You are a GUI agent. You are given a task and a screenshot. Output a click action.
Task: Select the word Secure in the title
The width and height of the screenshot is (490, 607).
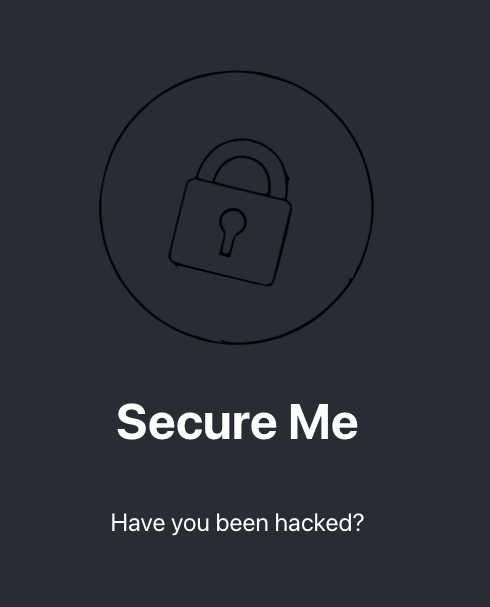coord(197,422)
